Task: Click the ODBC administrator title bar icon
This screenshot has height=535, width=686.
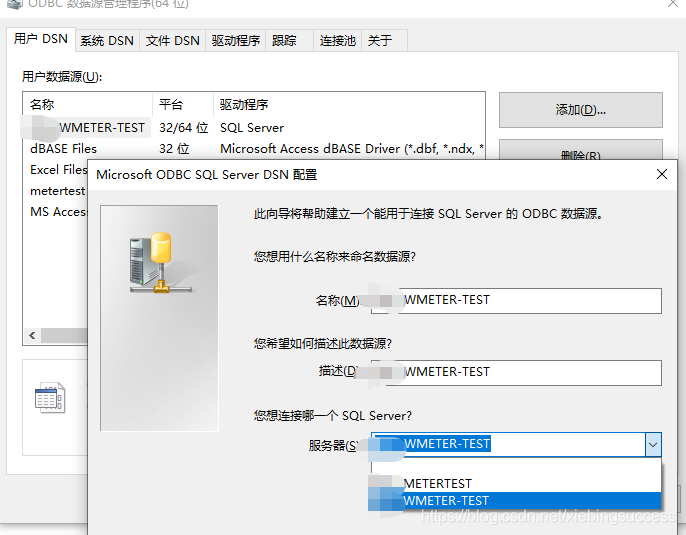Action: click(14, 4)
